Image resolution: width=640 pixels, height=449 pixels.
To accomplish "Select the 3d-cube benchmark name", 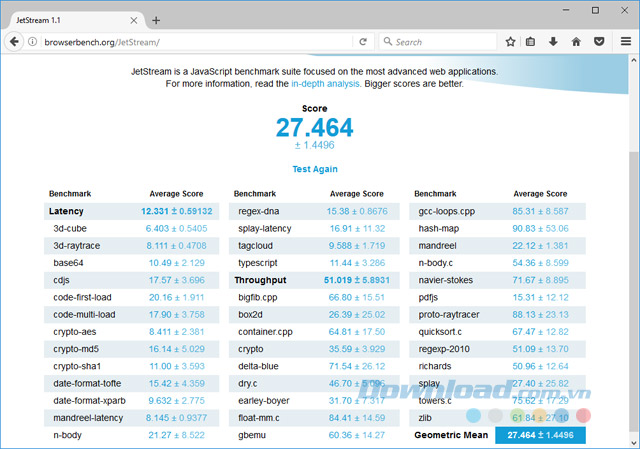I will pos(70,228).
